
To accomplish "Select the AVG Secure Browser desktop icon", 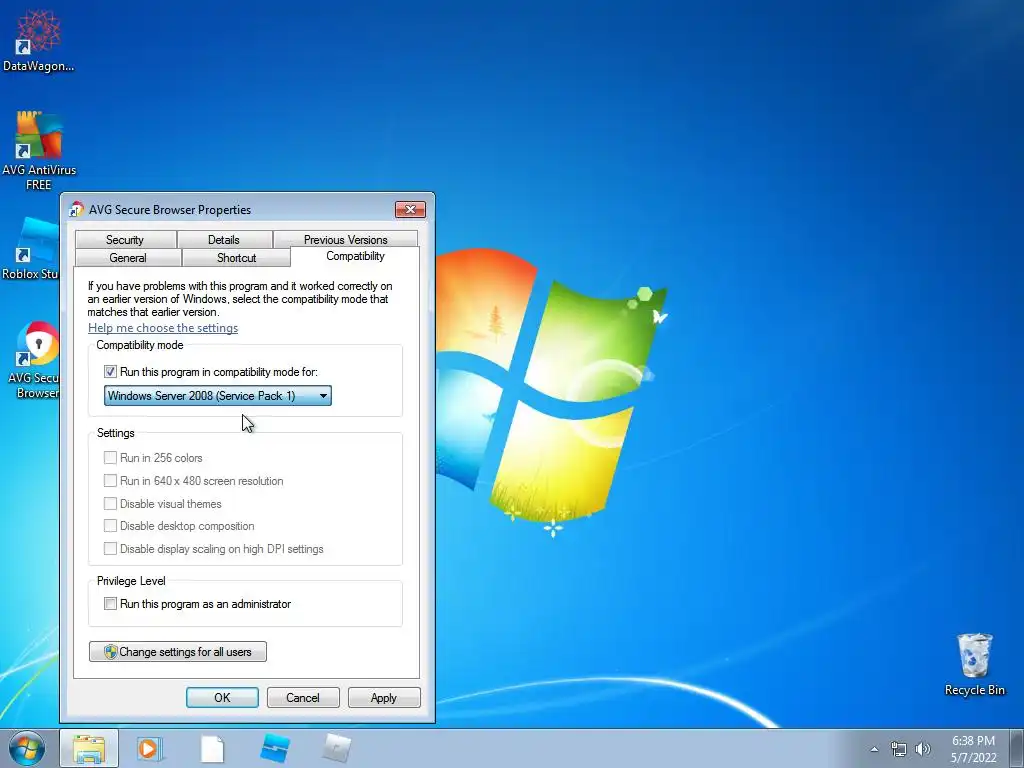I will 33,359.
